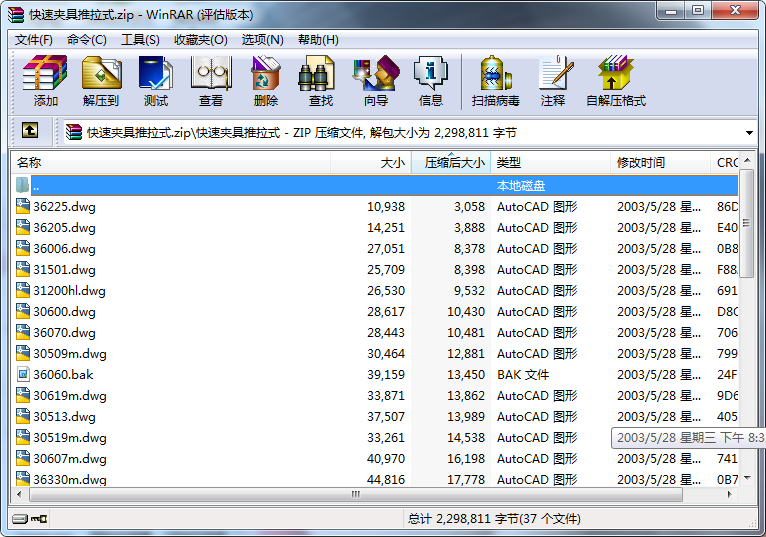
Task: Click the vertical scrollbar thumb
Action: (746, 223)
